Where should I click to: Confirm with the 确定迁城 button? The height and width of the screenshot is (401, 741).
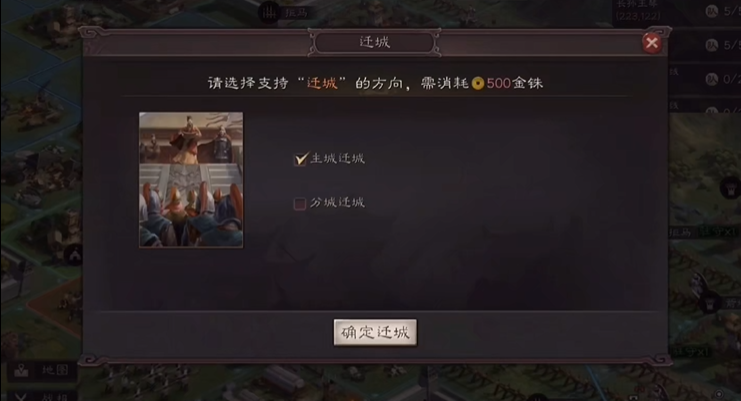coord(375,333)
